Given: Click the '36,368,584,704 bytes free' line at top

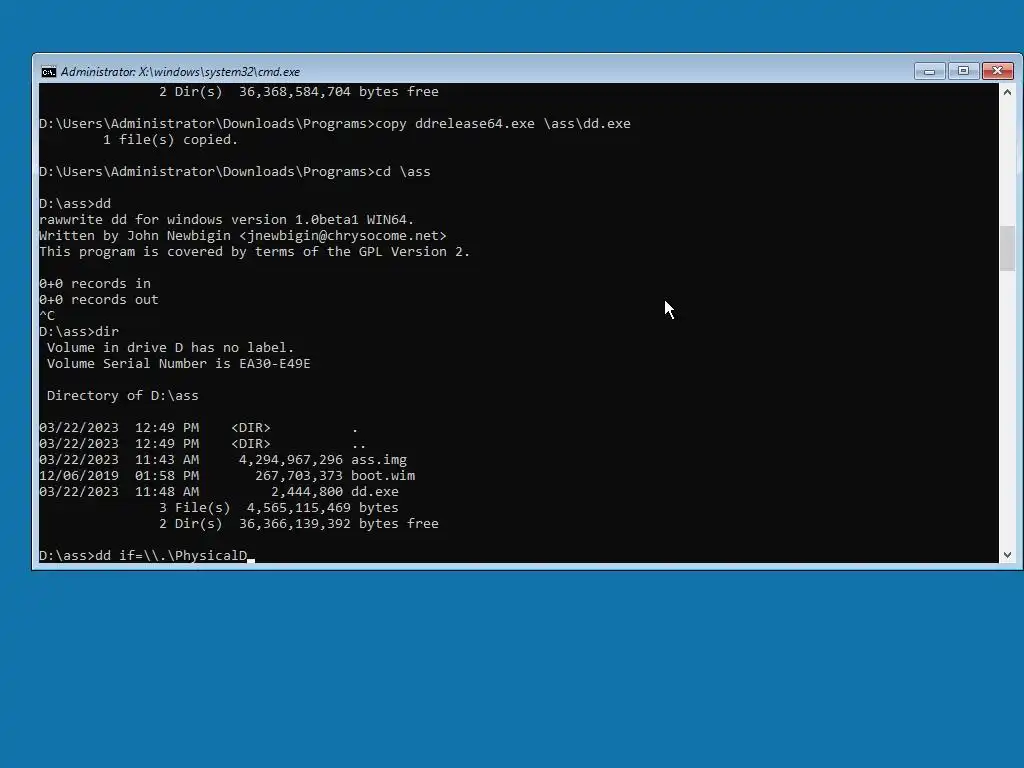Looking at the screenshot, I should point(338,92).
